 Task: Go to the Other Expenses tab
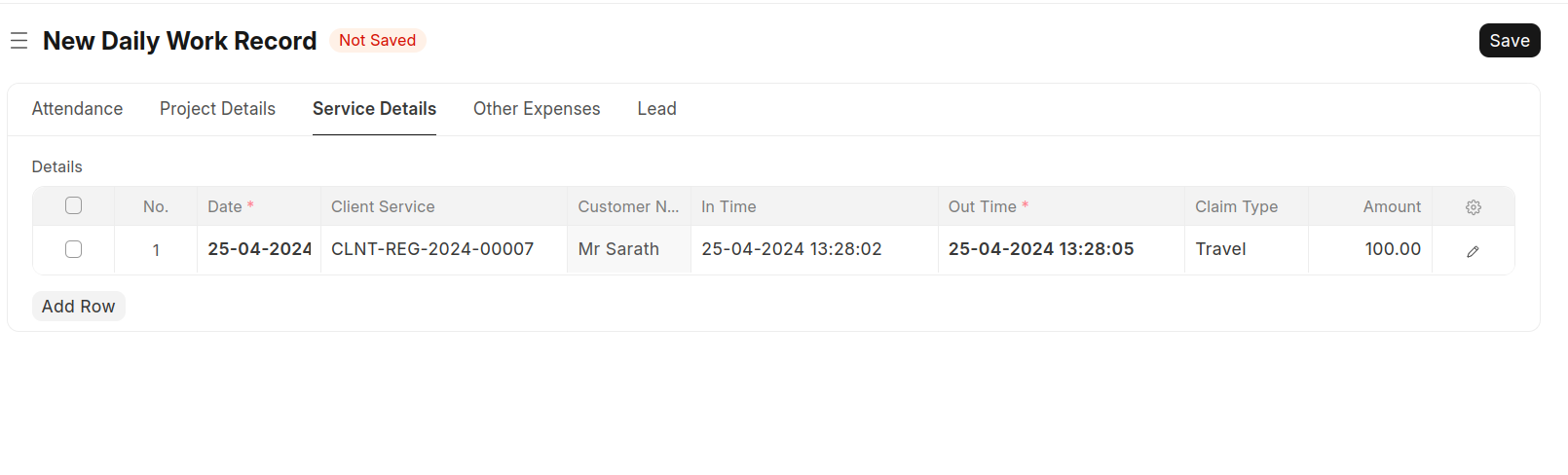[x=537, y=109]
